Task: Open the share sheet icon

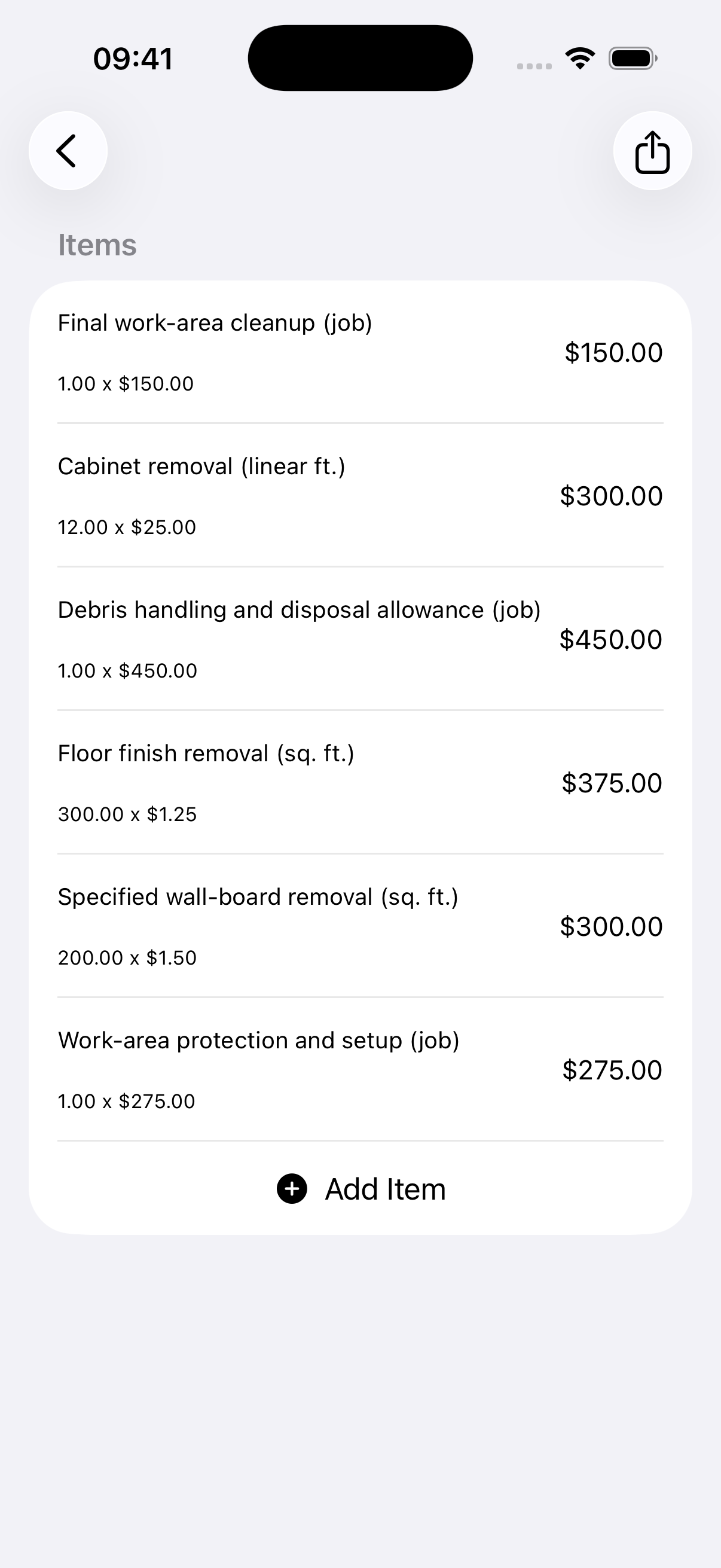Action: click(652, 151)
